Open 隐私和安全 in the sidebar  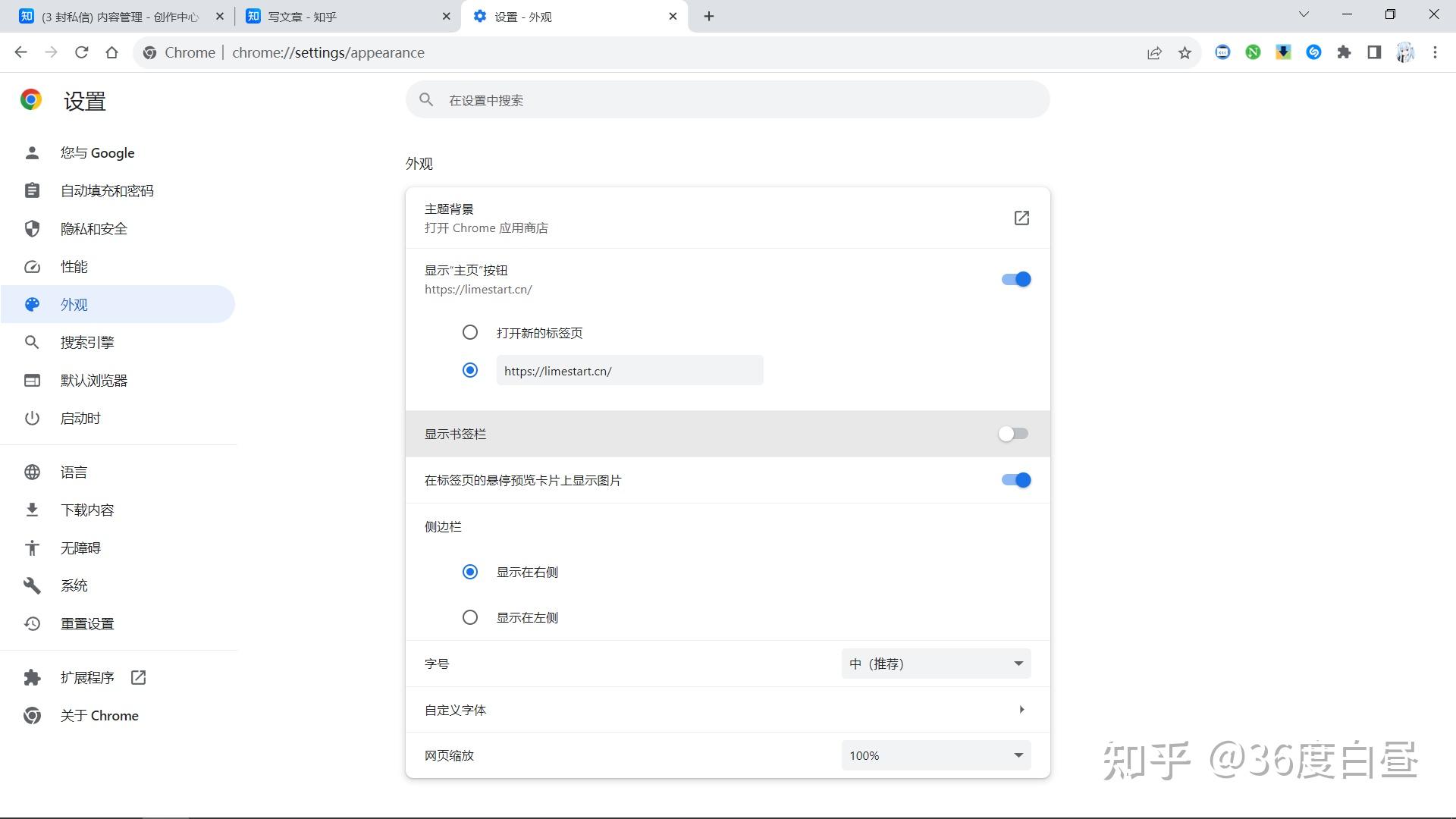tap(94, 229)
